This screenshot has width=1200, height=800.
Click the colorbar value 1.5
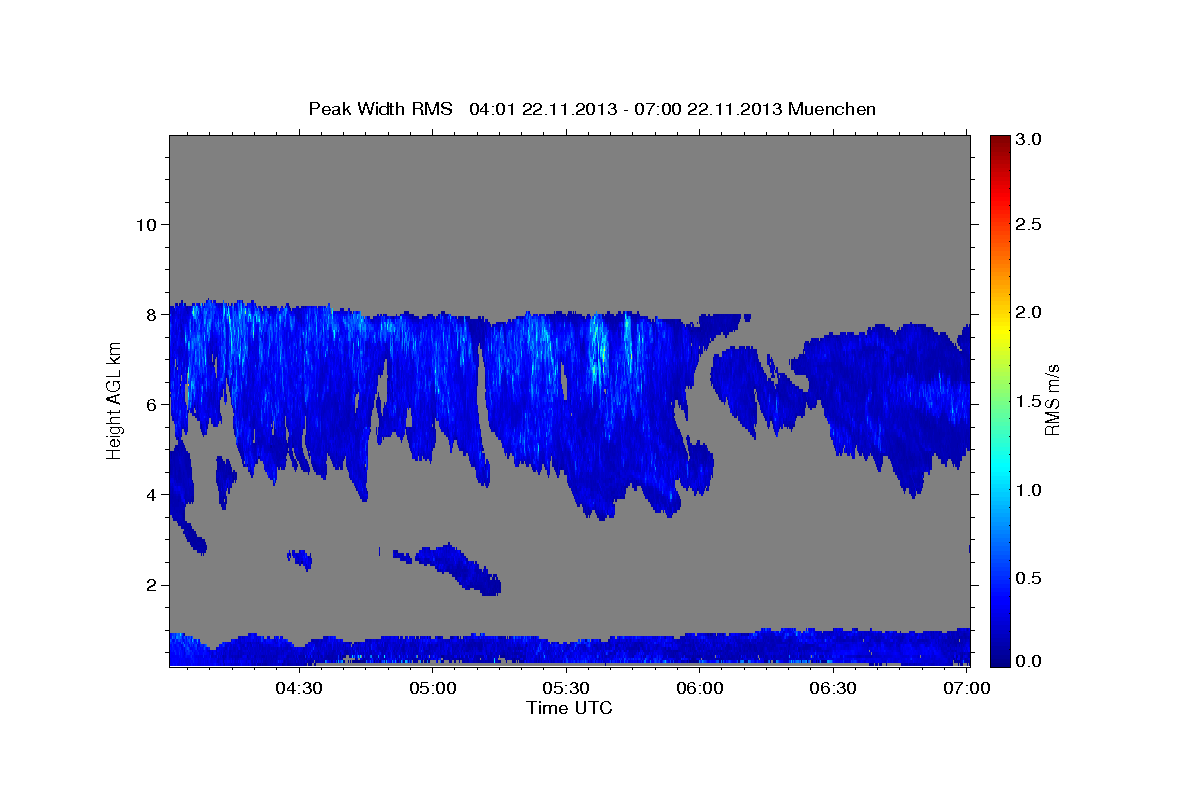coord(1029,401)
